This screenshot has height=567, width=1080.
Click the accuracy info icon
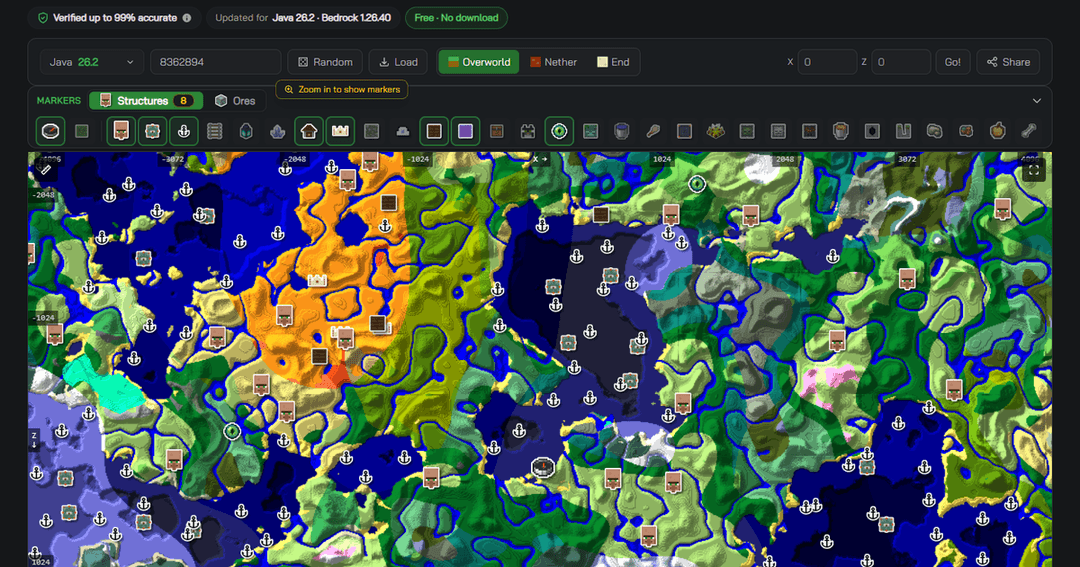coord(187,18)
